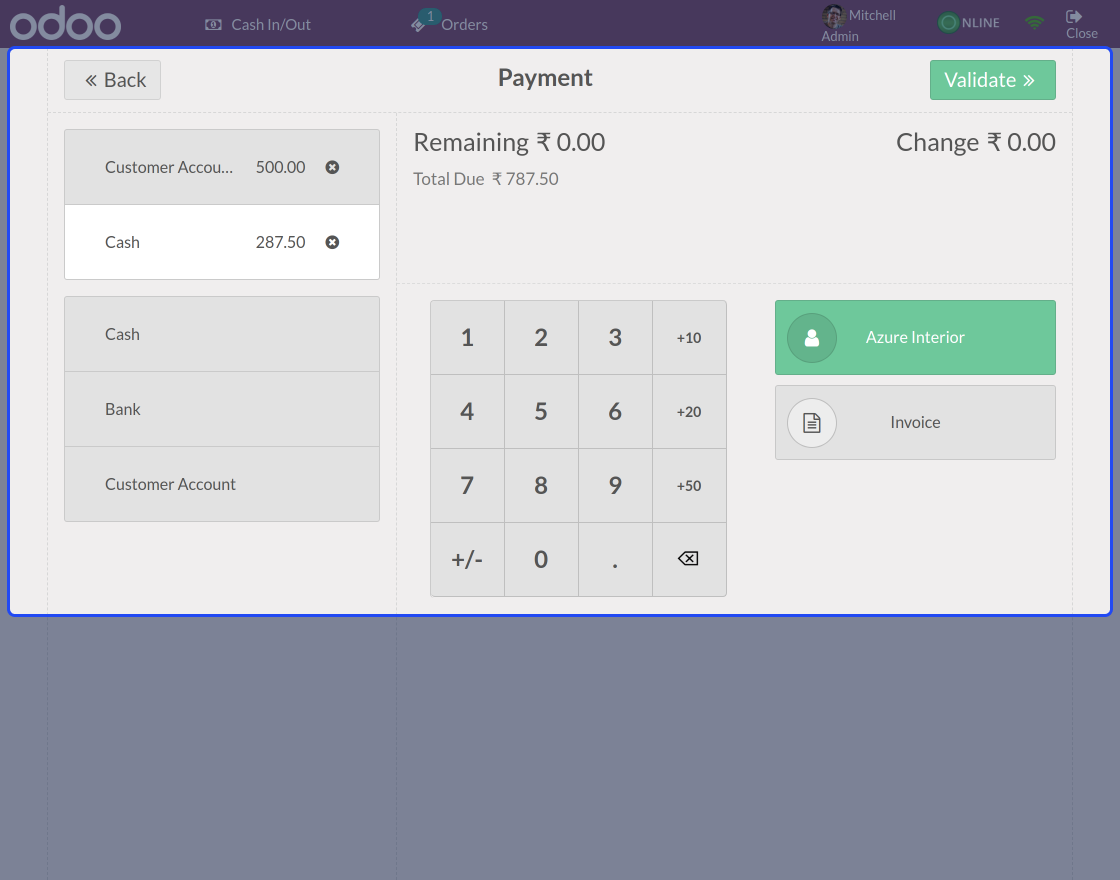The image size is (1120, 880).
Task: Remove the Customer Account 500.00 payment line
Action: coord(332,167)
